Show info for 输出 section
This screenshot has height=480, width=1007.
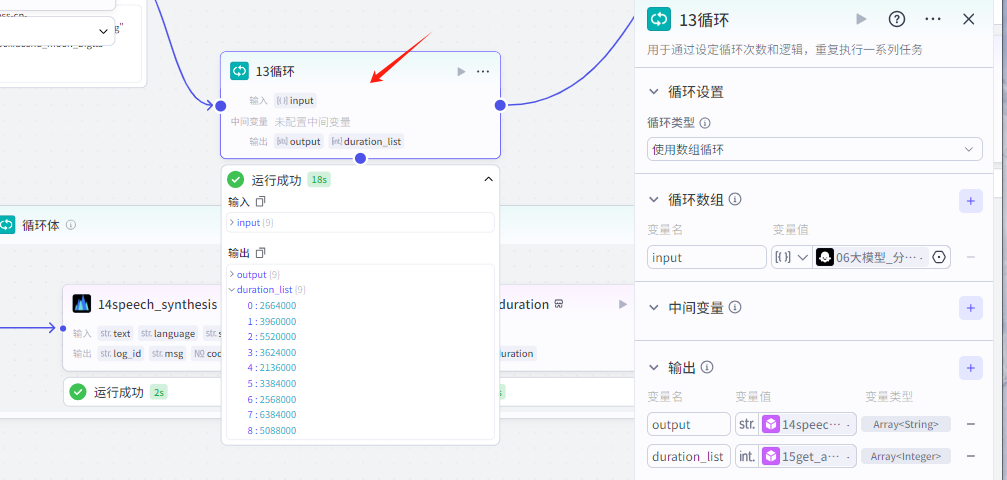click(x=708, y=368)
